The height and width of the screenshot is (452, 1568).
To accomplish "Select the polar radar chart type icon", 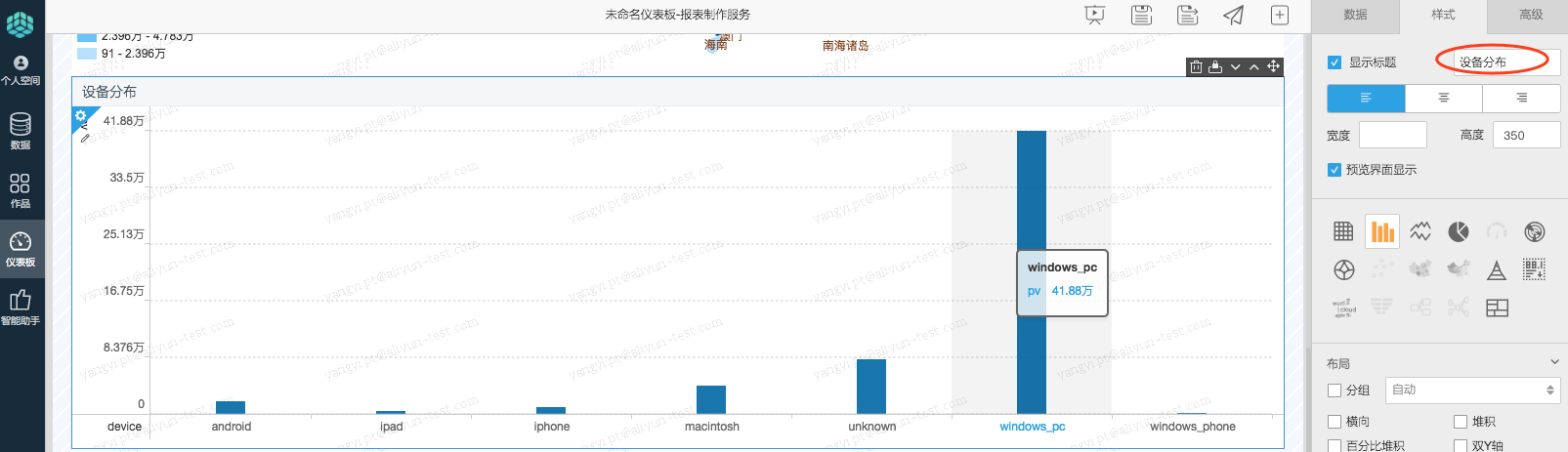I will click(1344, 270).
